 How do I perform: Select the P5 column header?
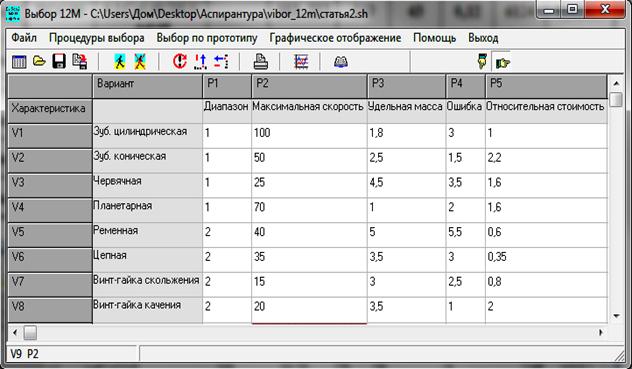(x=546, y=86)
